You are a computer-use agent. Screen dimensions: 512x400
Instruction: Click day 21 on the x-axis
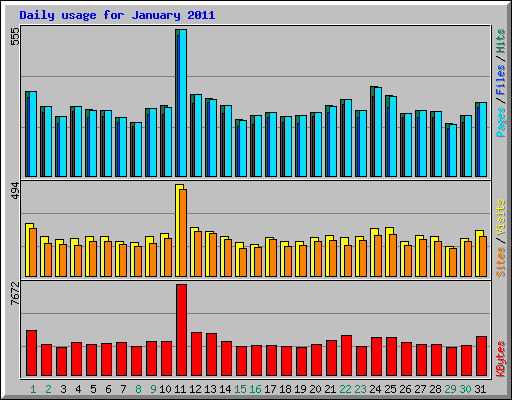[330, 389]
